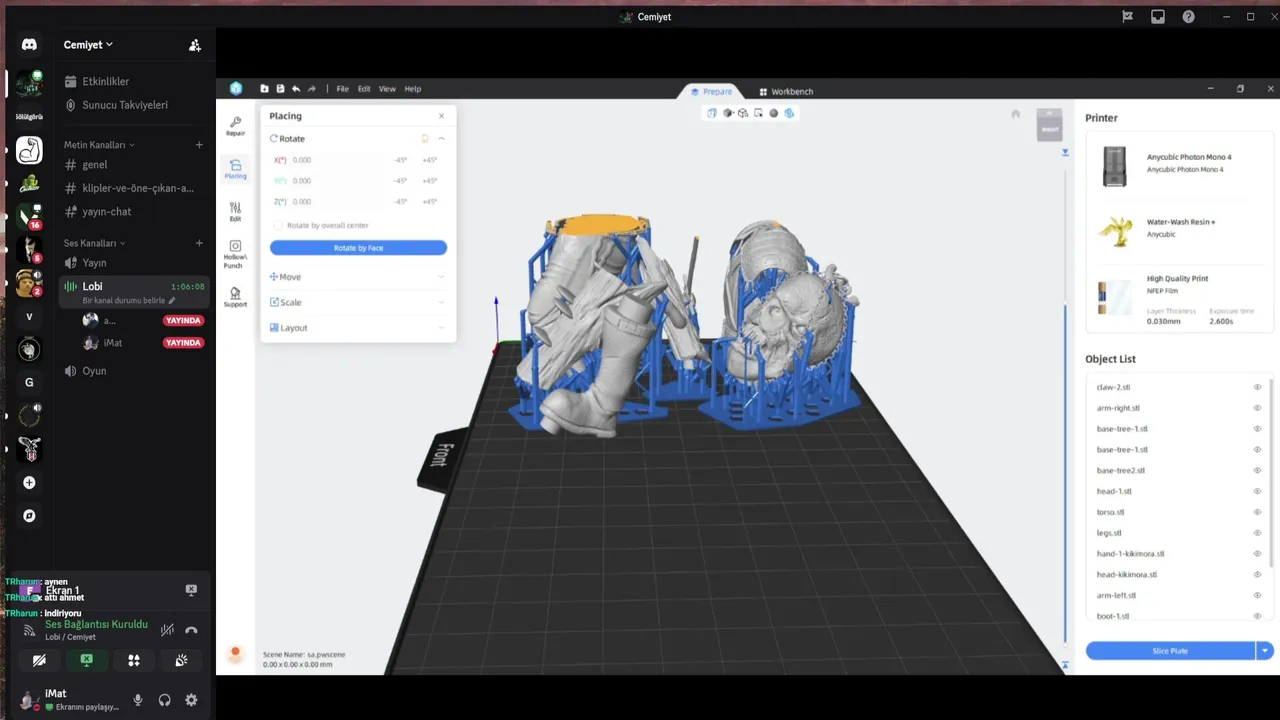Open the Edit menu in menu bar

(364, 89)
